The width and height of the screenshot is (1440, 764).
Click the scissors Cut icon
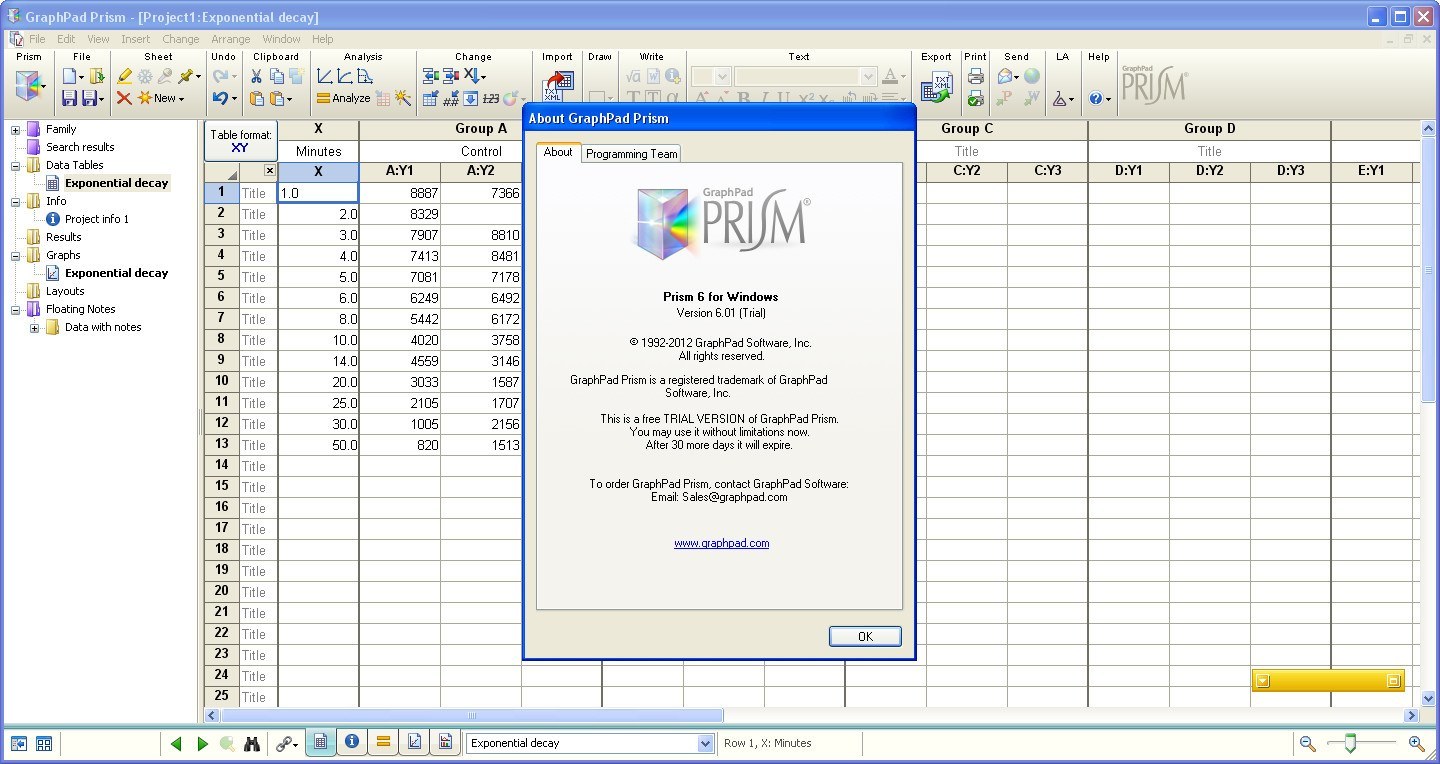[256, 76]
